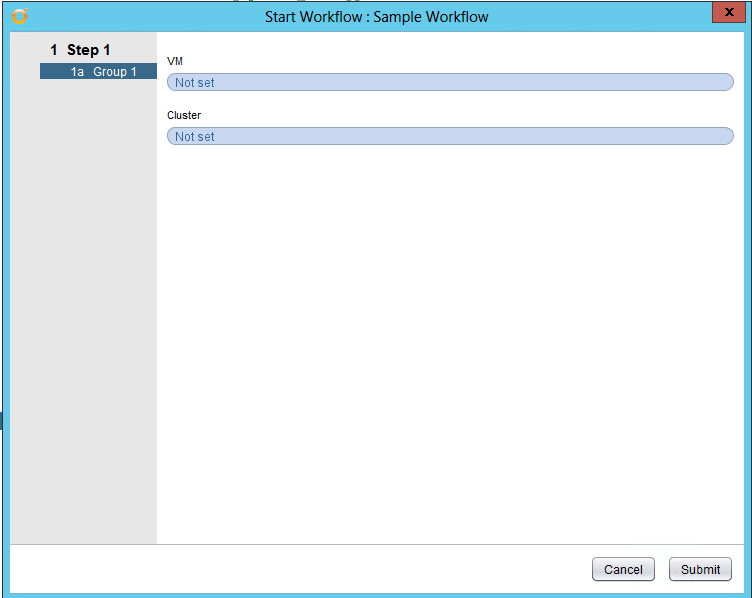Click the Not set text in VM field
Viewport: 752px width, 598px height.
[x=195, y=83]
